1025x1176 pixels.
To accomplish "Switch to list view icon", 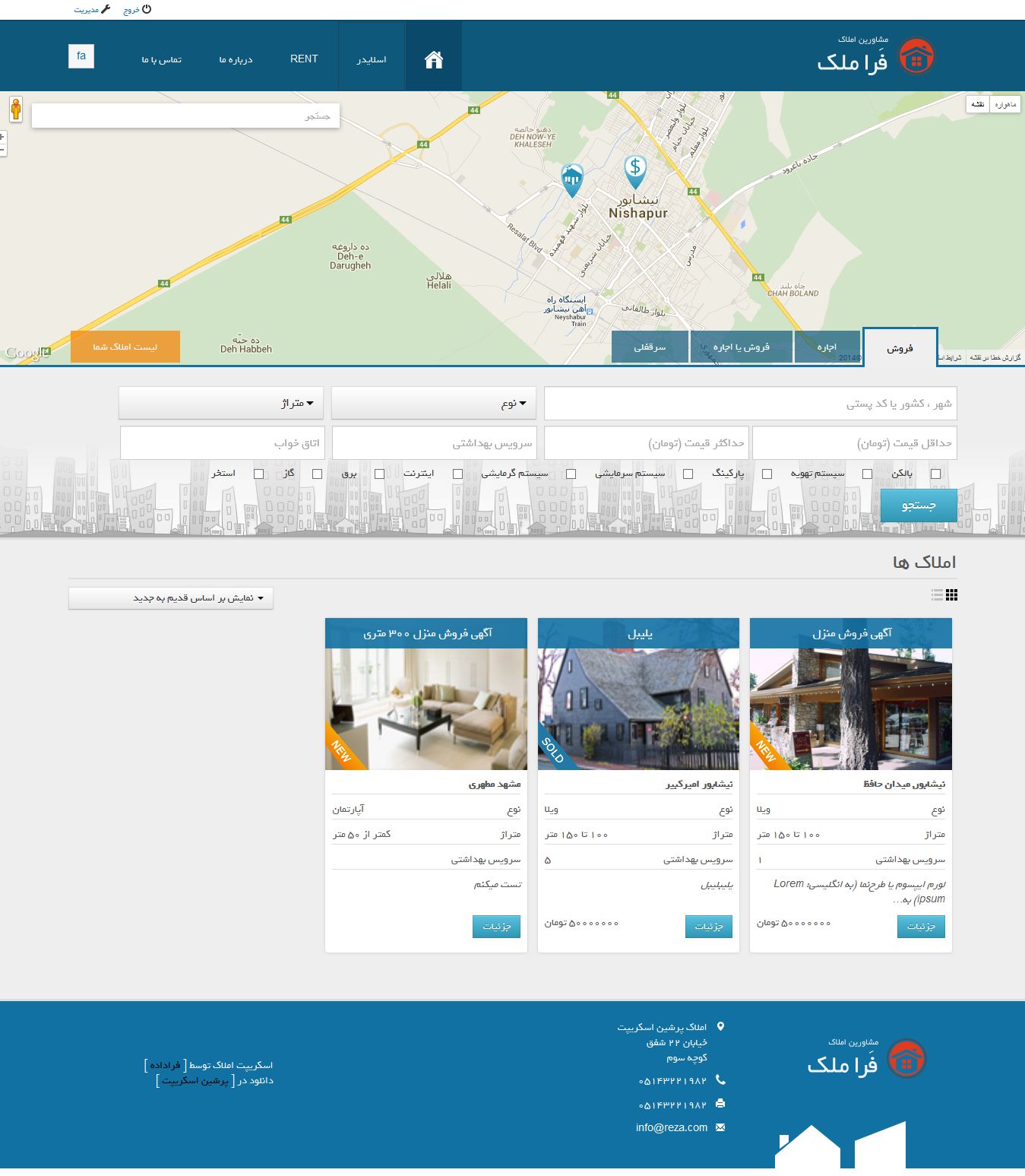I will tap(937, 595).
